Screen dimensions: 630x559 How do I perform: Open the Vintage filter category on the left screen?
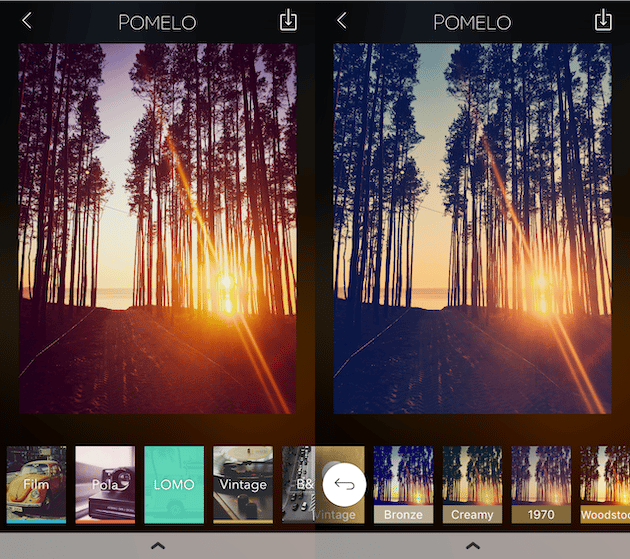243,485
